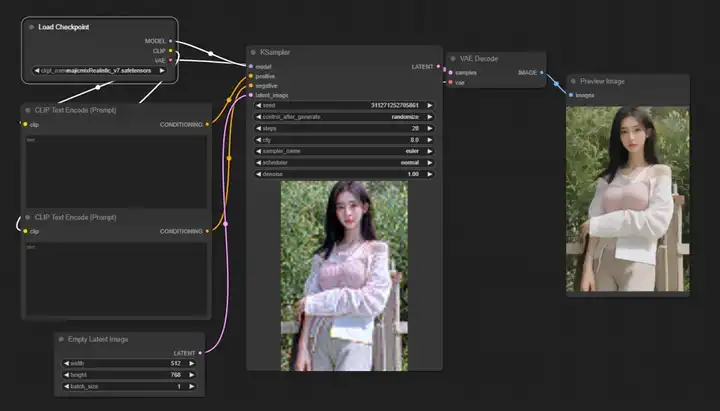Open control_after_generate dropdown set to randomize

(344, 116)
